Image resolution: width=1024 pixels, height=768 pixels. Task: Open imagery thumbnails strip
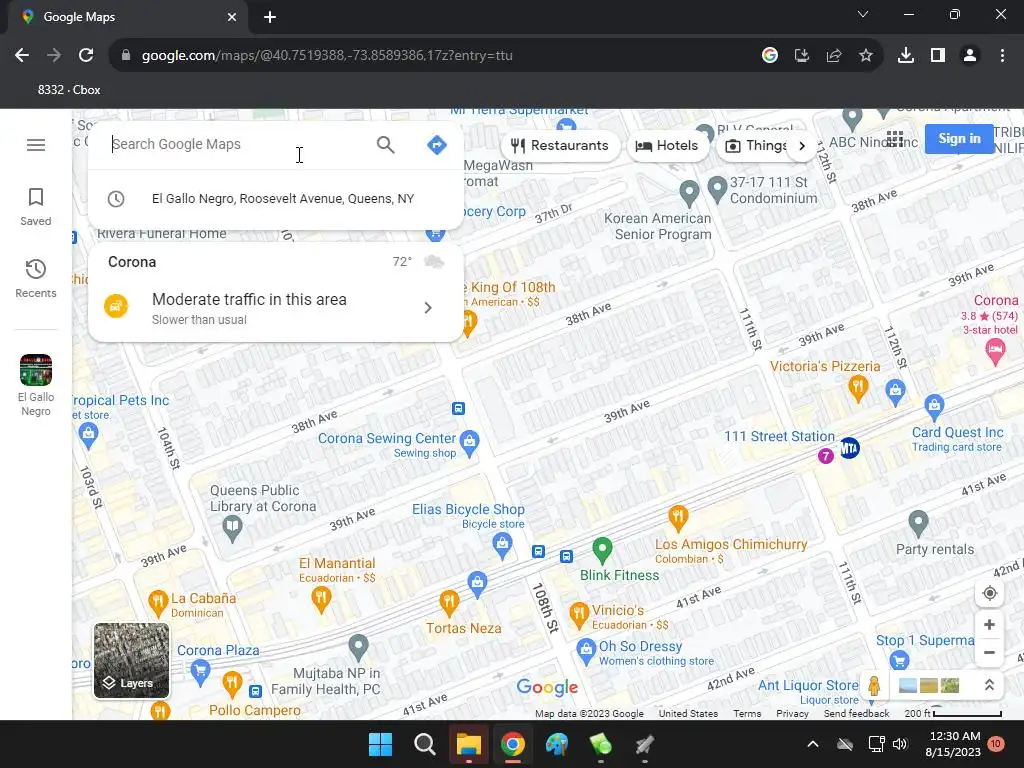tap(929, 685)
